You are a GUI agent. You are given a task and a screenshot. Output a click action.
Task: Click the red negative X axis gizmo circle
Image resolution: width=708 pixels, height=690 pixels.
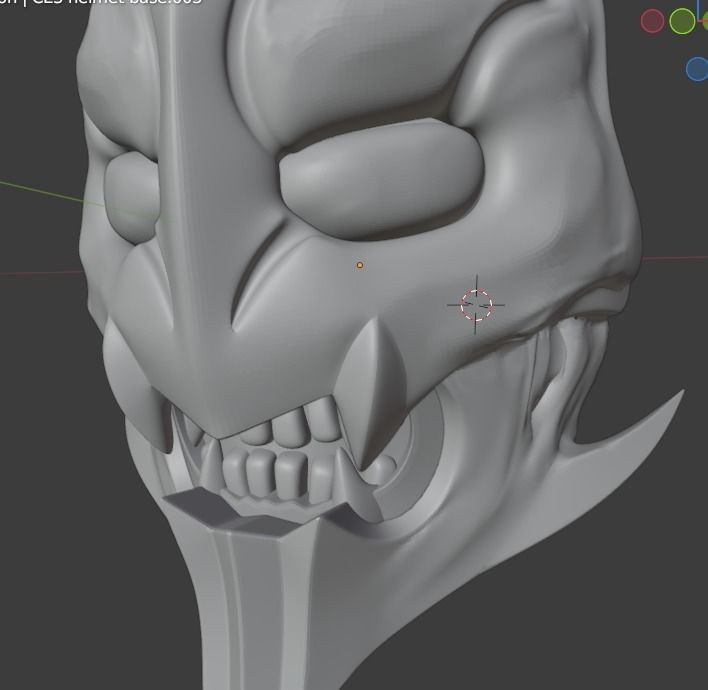tap(652, 21)
